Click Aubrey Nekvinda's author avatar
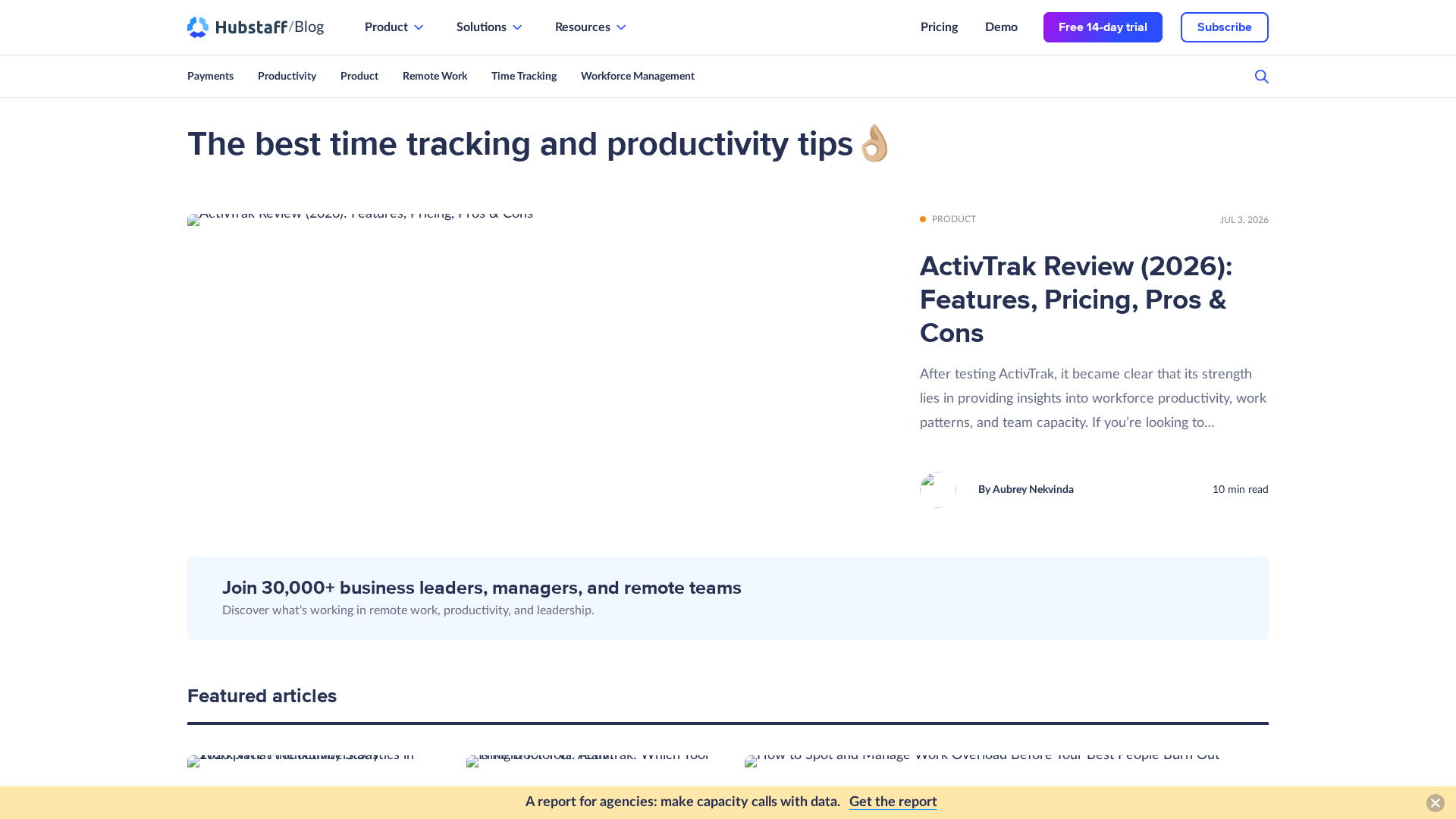1456x819 pixels. pyautogui.click(x=938, y=490)
